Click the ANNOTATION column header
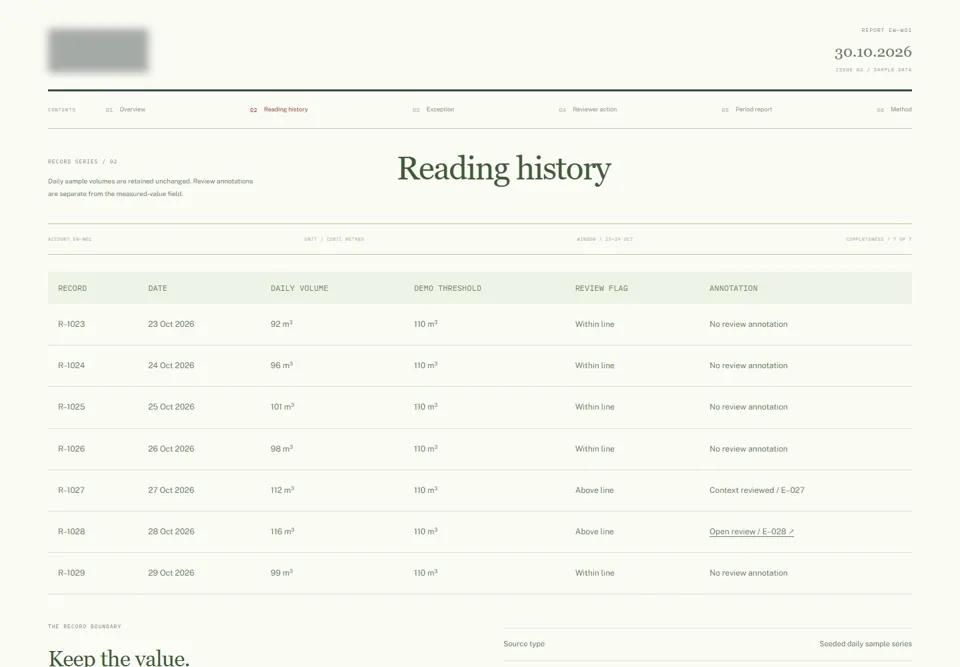 pyautogui.click(x=733, y=288)
